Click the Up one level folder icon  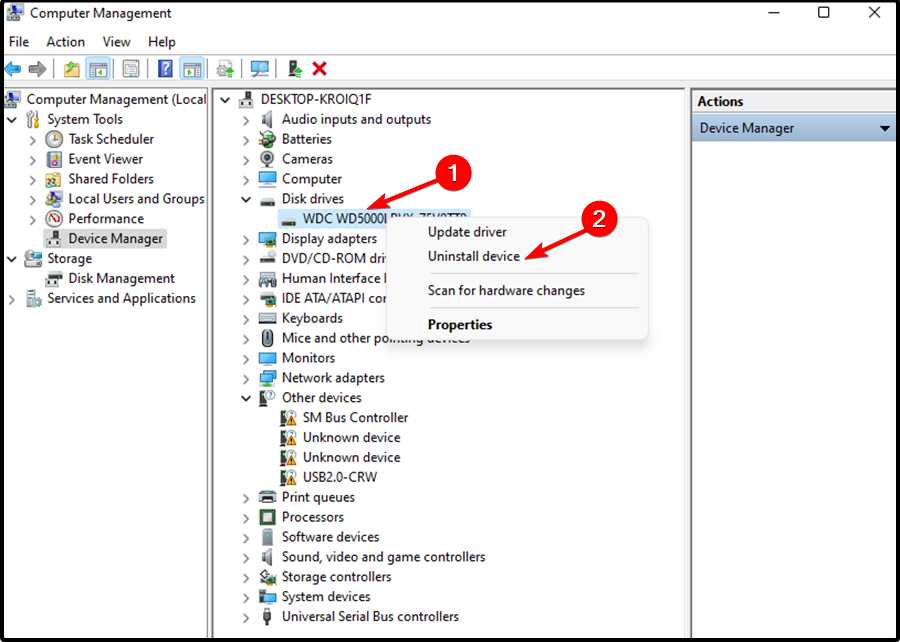tap(72, 69)
